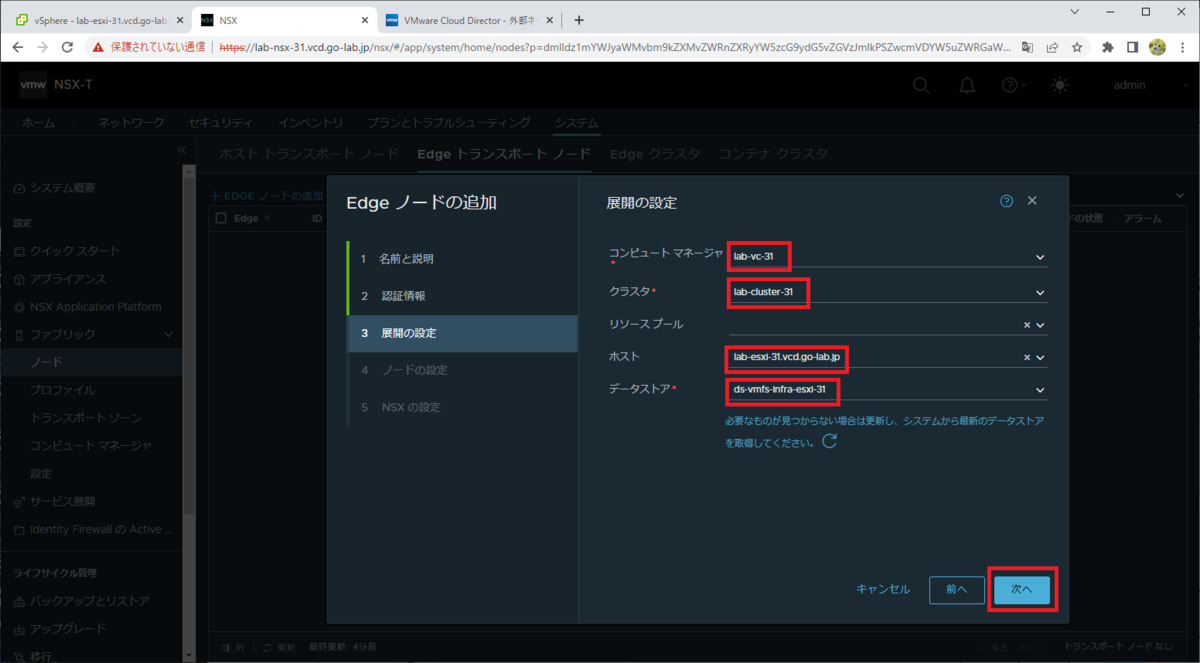The height and width of the screenshot is (663, 1200).
Task: Select the インベントリ main tab
Action: [311, 123]
